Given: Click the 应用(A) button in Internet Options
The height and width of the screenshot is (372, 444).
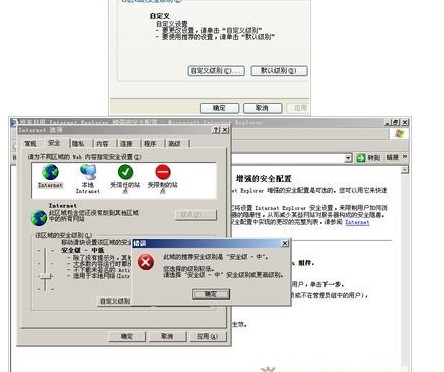Looking at the screenshot, I should click(x=207, y=336).
